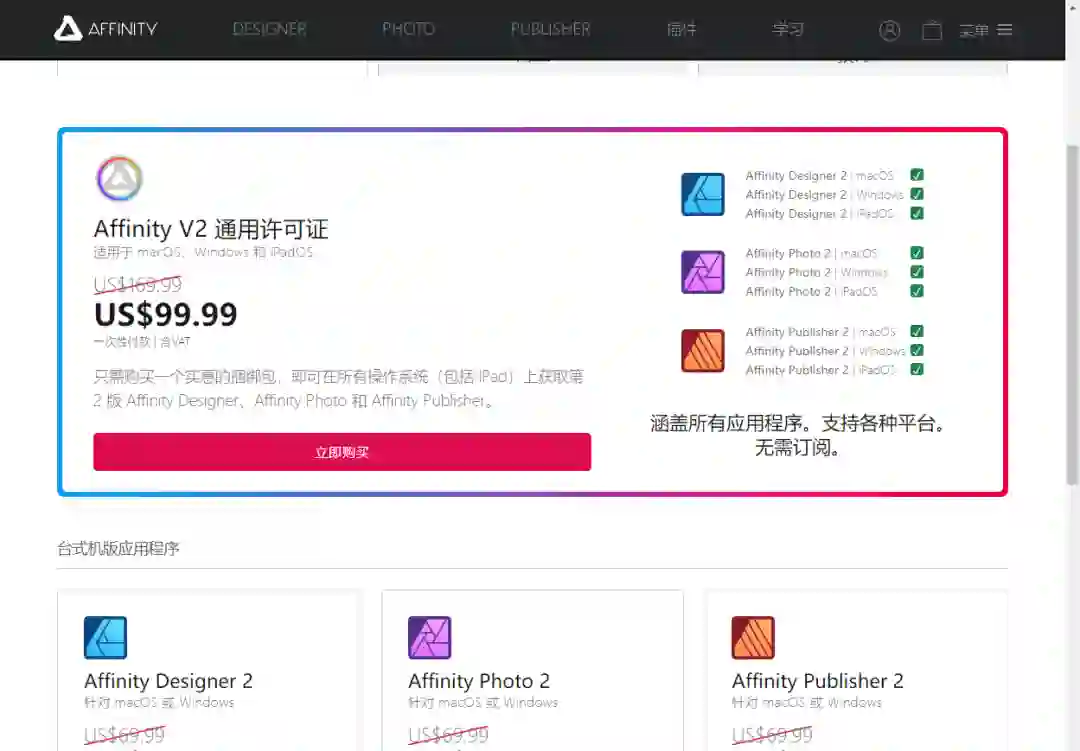Click the US$99.99 price text
This screenshot has width=1080, height=751.
165,315
